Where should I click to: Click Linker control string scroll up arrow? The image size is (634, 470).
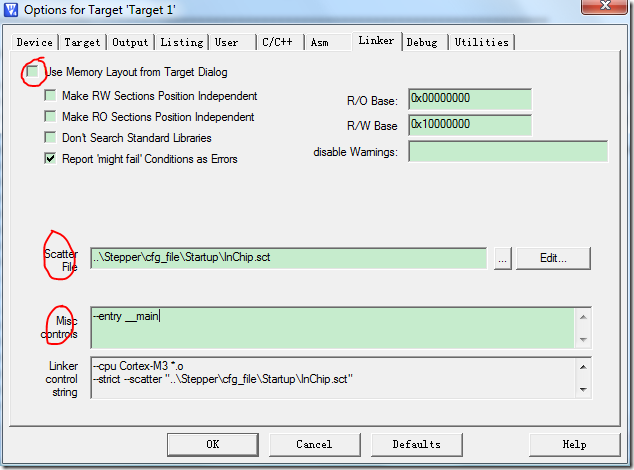click(583, 367)
